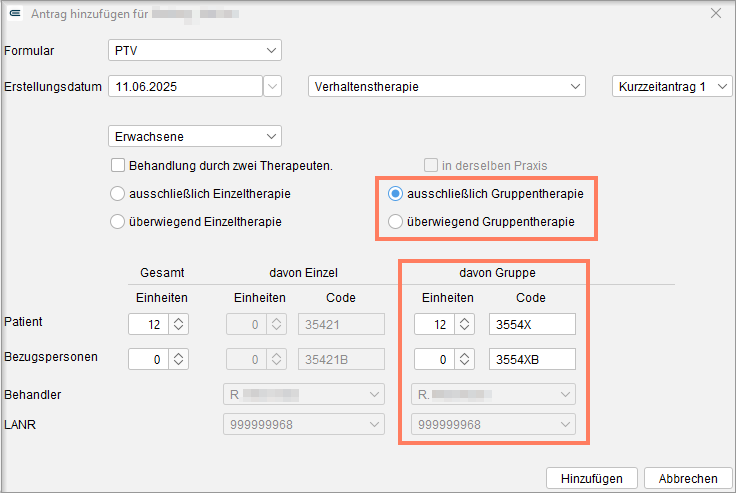Viewport: 736px width, 493px height.
Task: Enable Behandlung durch zwei Therapeuten checkbox
Action: (118, 165)
